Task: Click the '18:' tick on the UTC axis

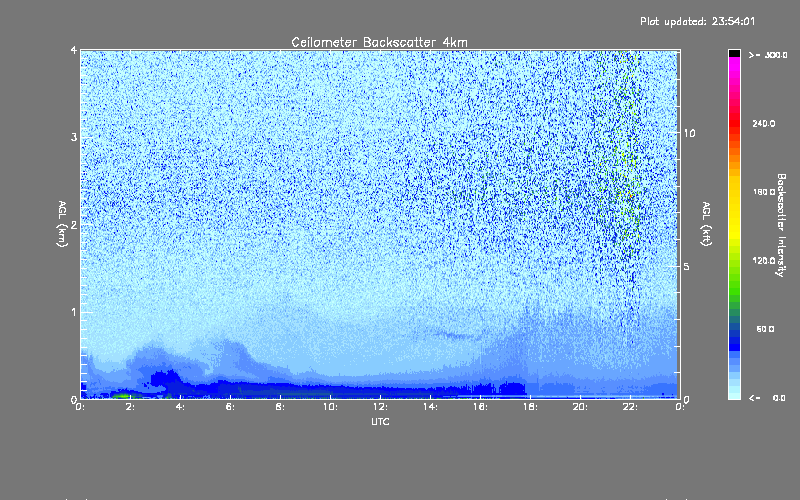Action: click(x=530, y=407)
